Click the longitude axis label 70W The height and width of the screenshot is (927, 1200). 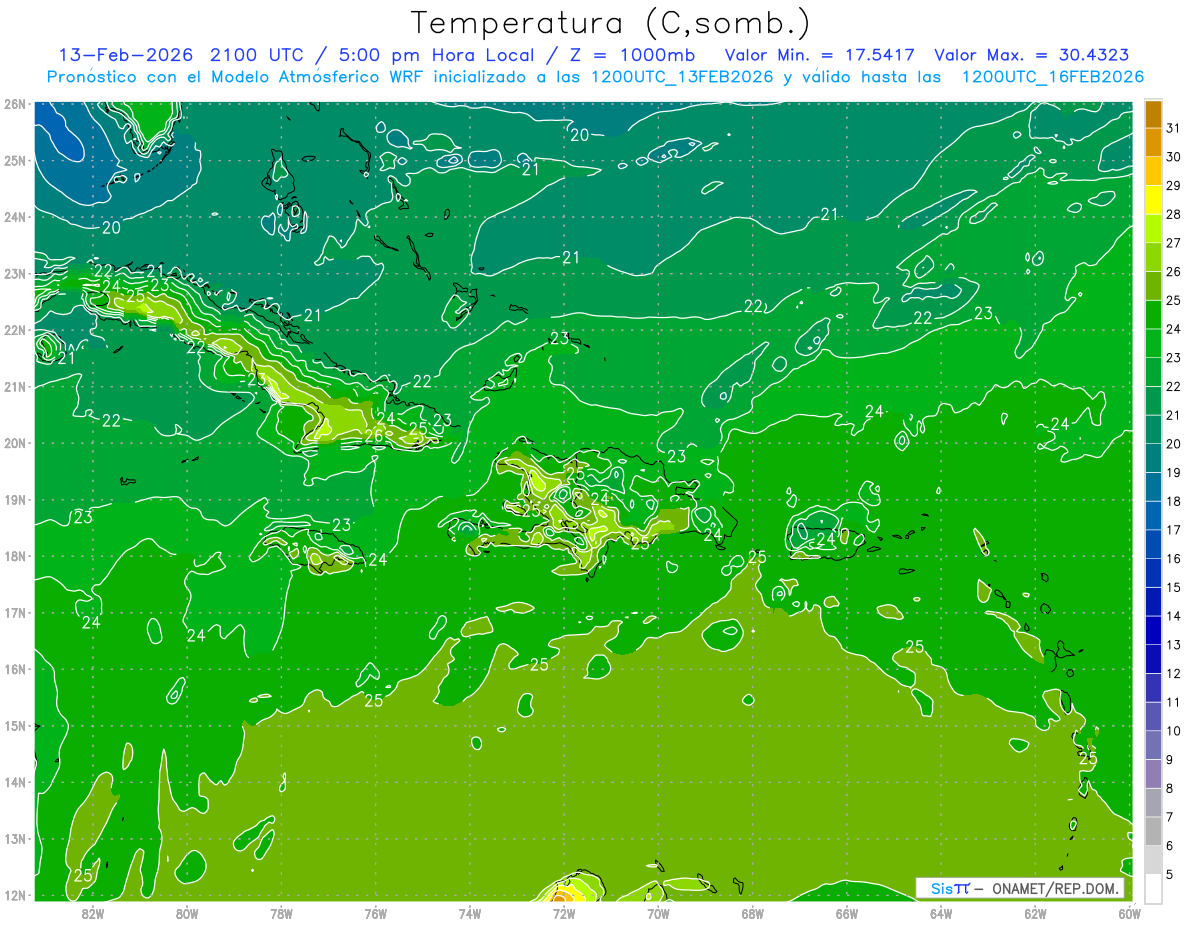click(658, 913)
